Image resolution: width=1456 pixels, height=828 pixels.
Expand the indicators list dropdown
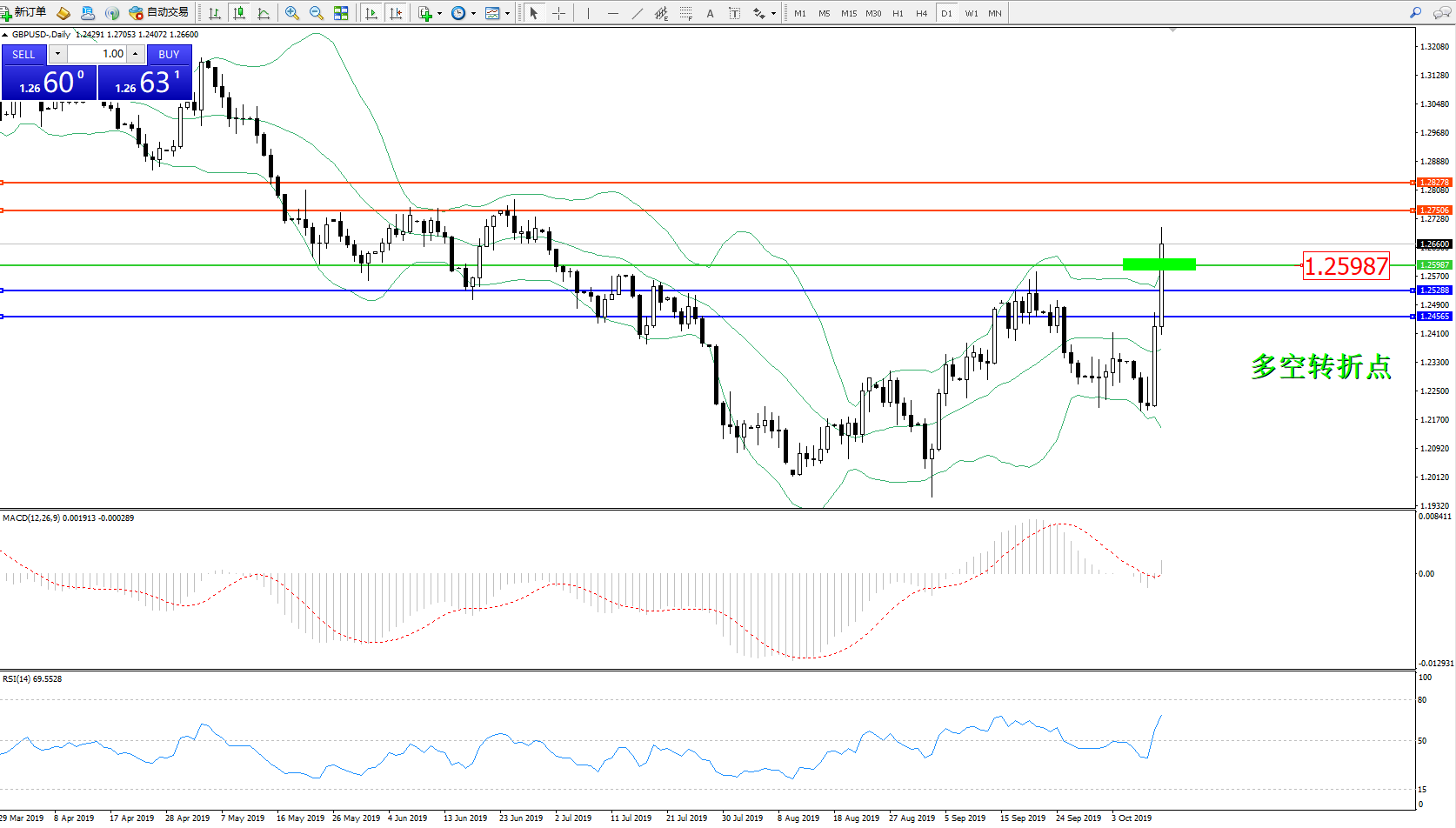439,13
